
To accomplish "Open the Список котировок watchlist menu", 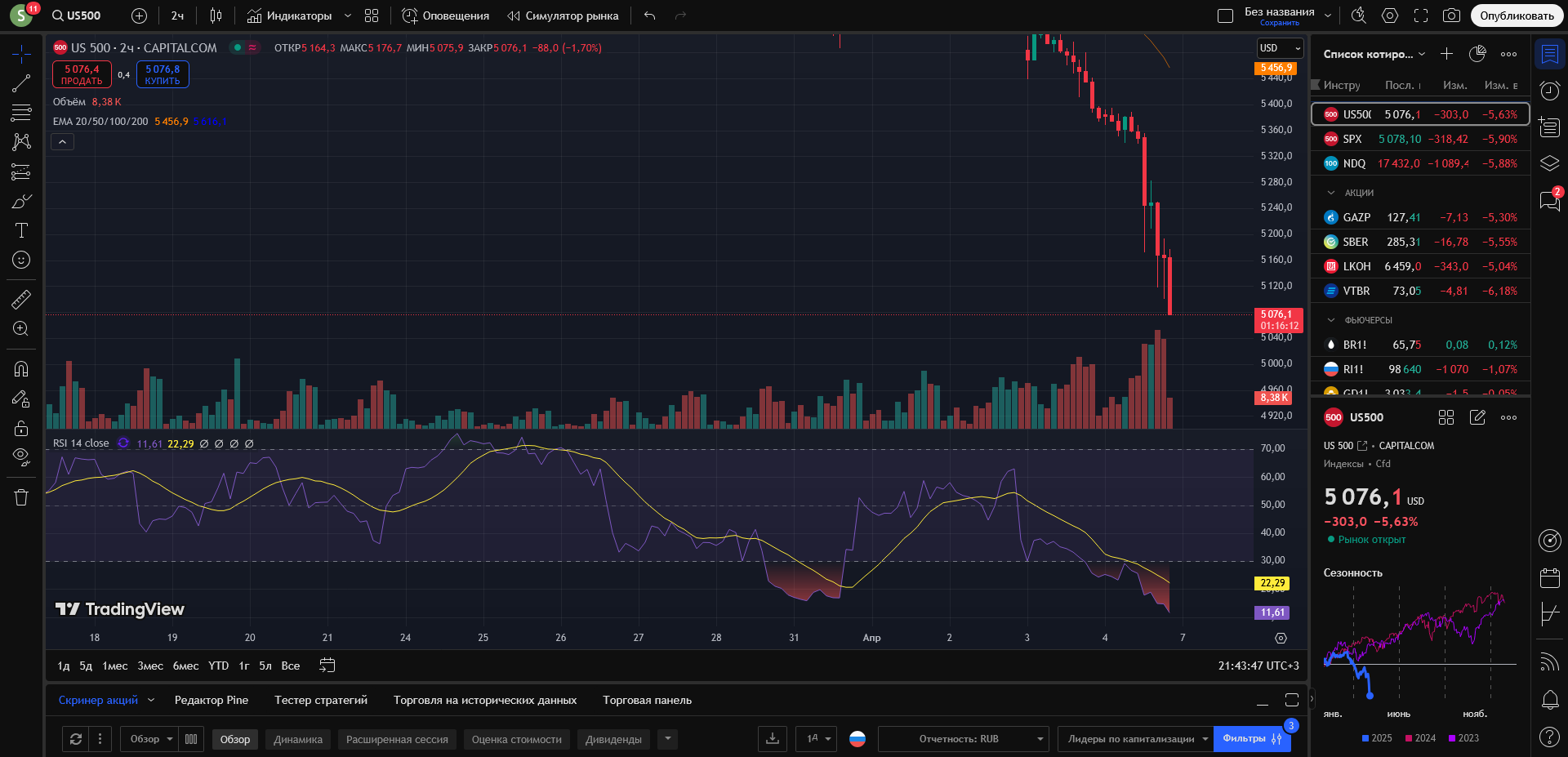I will click(1374, 54).
